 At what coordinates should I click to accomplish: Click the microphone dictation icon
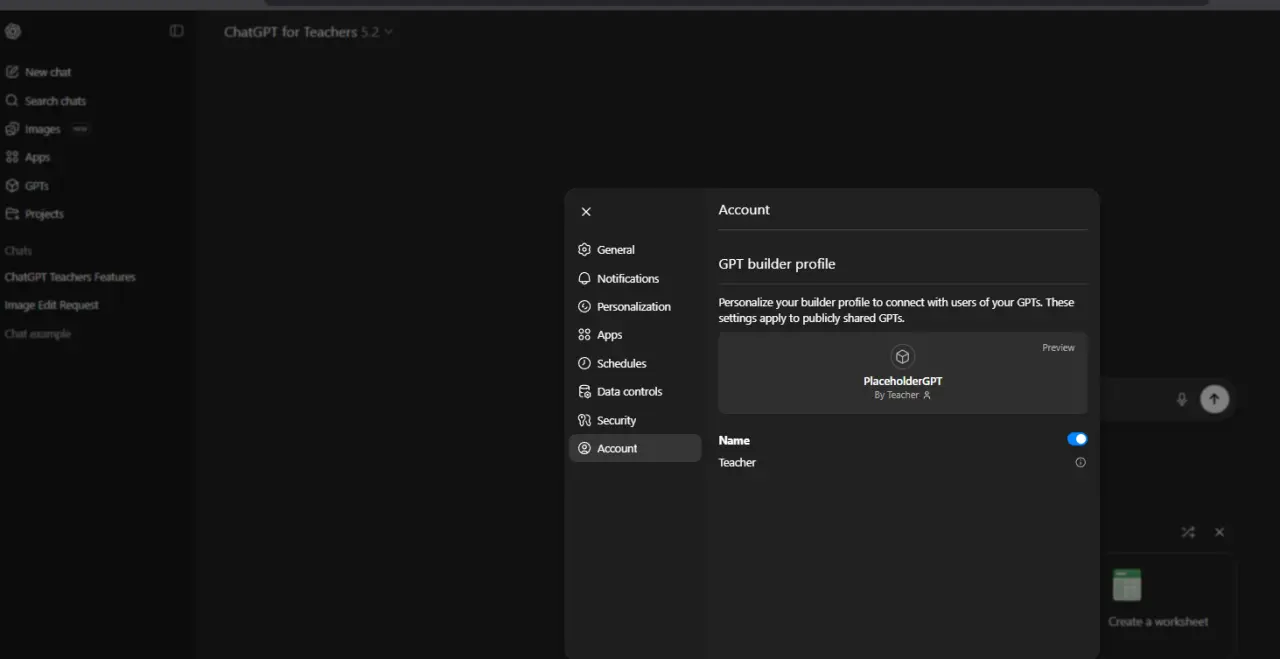click(x=1181, y=399)
